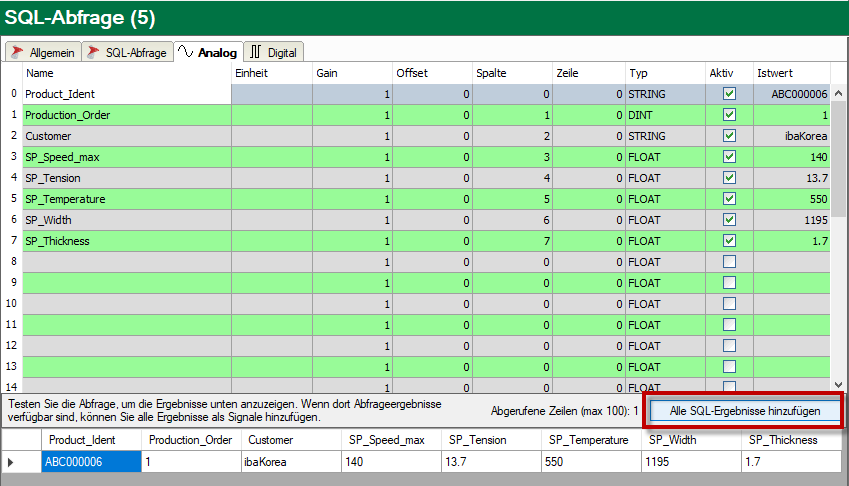Click the Gain column header
Image resolution: width=849 pixels, height=486 pixels.
coord(352,73)
